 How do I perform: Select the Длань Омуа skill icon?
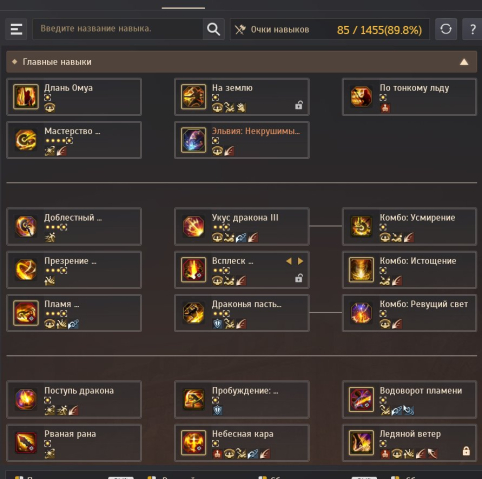click(26, 97)
